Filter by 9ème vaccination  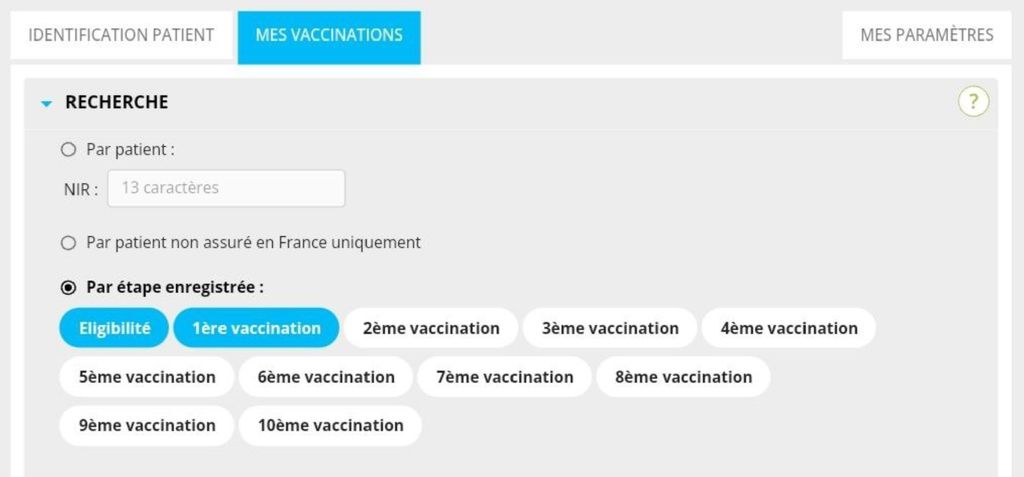pos(147,425)
